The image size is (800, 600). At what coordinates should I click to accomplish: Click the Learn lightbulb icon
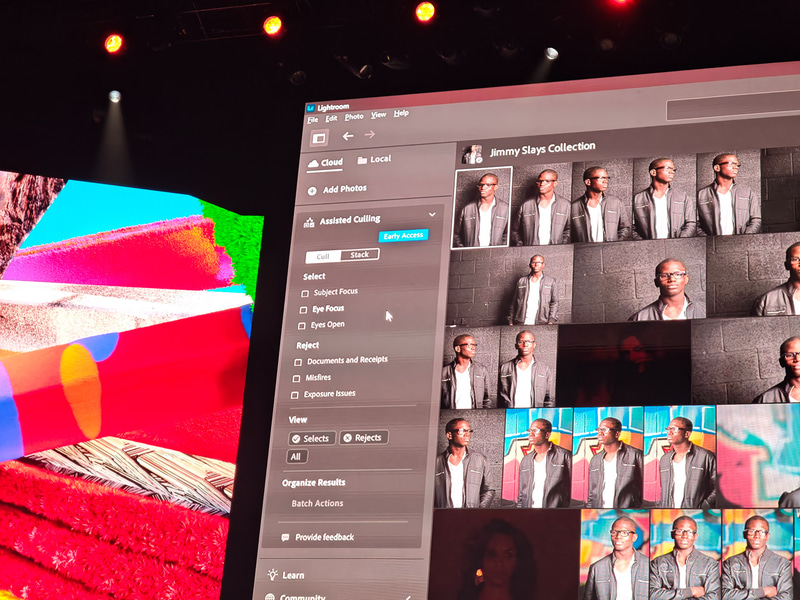273,574
